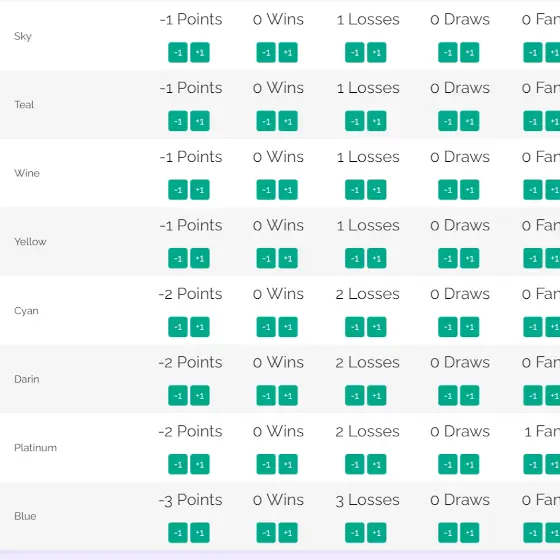Screen dimensions: 560x560
Task: Increment Yellow's Wins by one
Action: click(288, 258)
